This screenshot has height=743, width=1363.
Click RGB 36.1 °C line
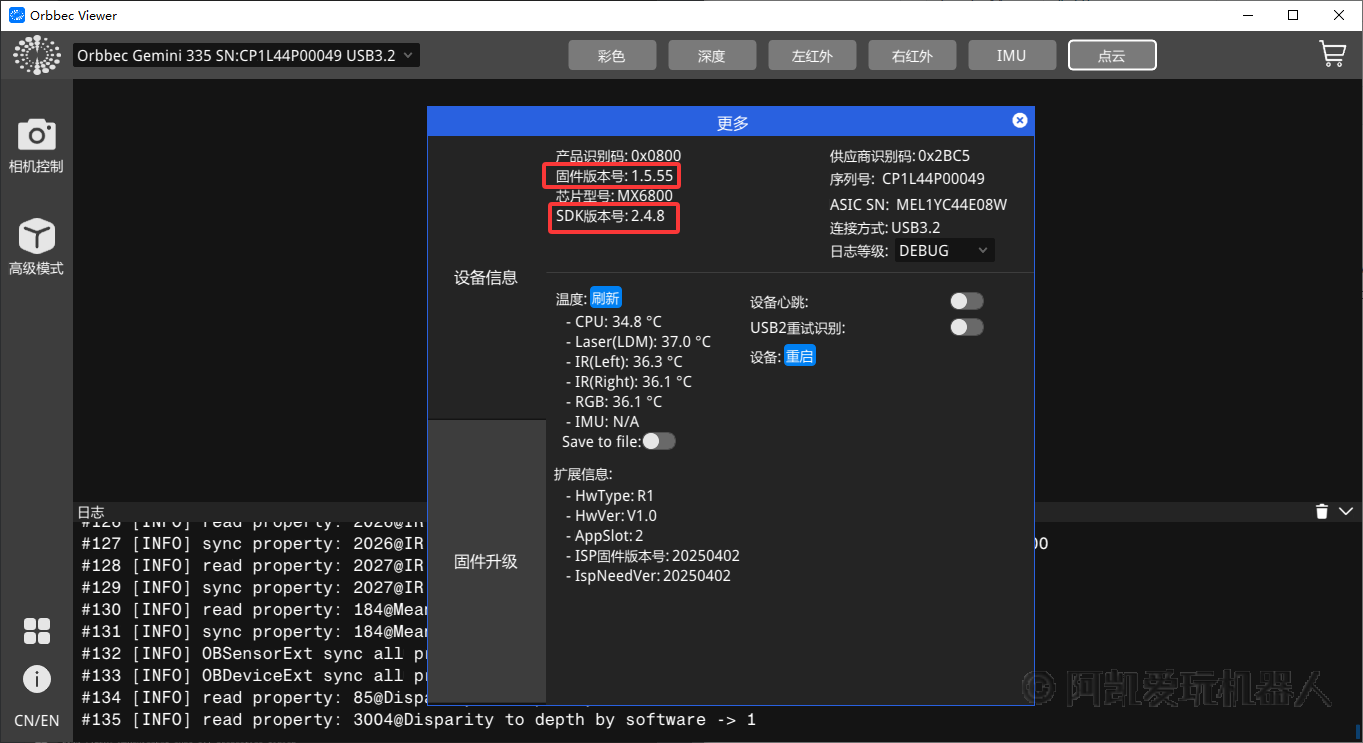(613, 402)
